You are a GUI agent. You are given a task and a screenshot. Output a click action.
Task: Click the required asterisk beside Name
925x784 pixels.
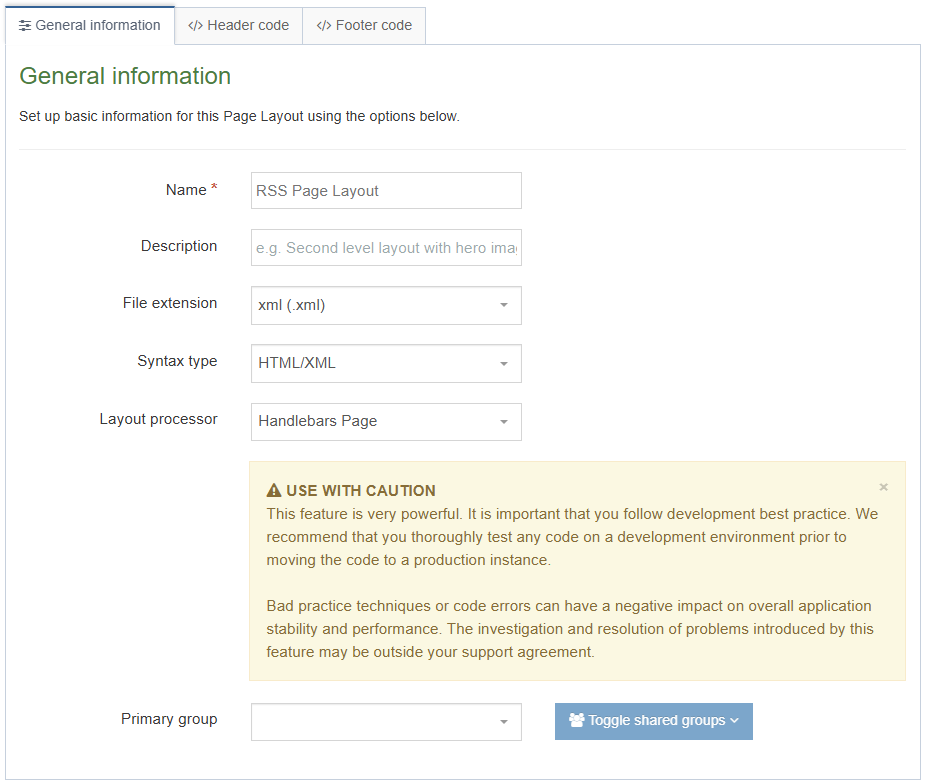click(215, 185)
